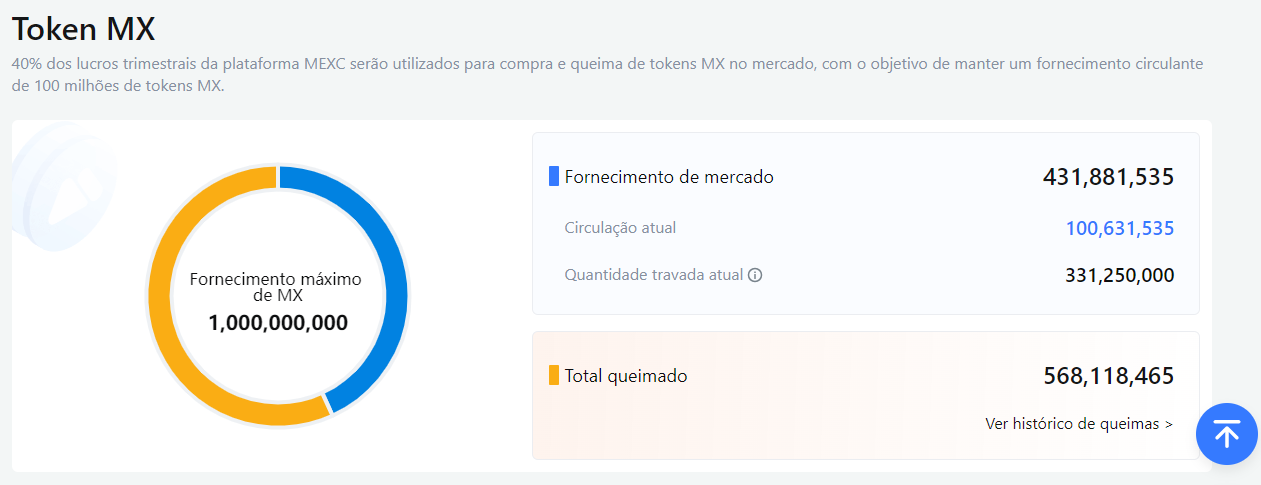
Task: Open Ver histórico de queimas link
Action: 1079,424
